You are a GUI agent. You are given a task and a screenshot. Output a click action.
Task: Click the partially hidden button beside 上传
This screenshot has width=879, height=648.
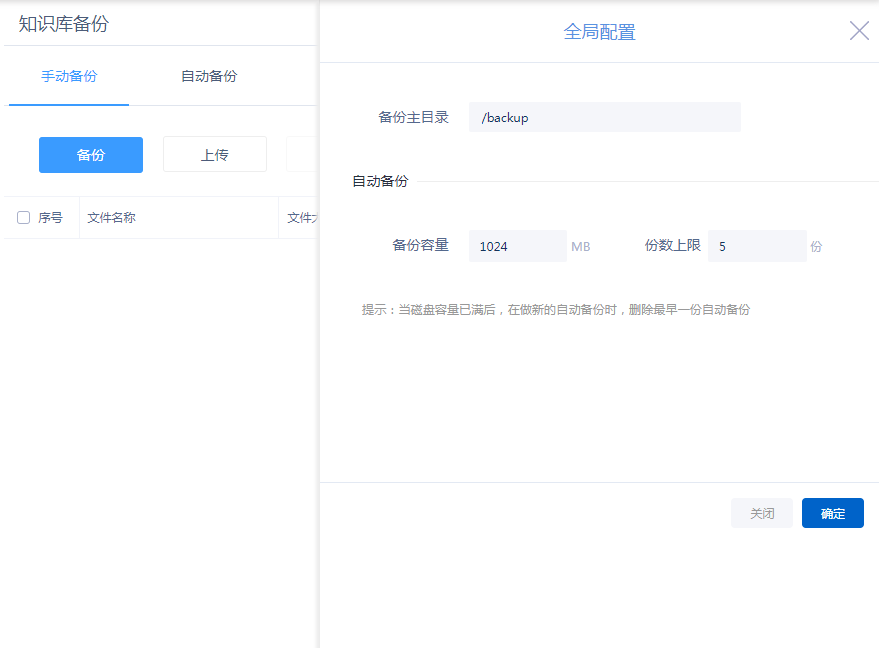pos(302,155)
